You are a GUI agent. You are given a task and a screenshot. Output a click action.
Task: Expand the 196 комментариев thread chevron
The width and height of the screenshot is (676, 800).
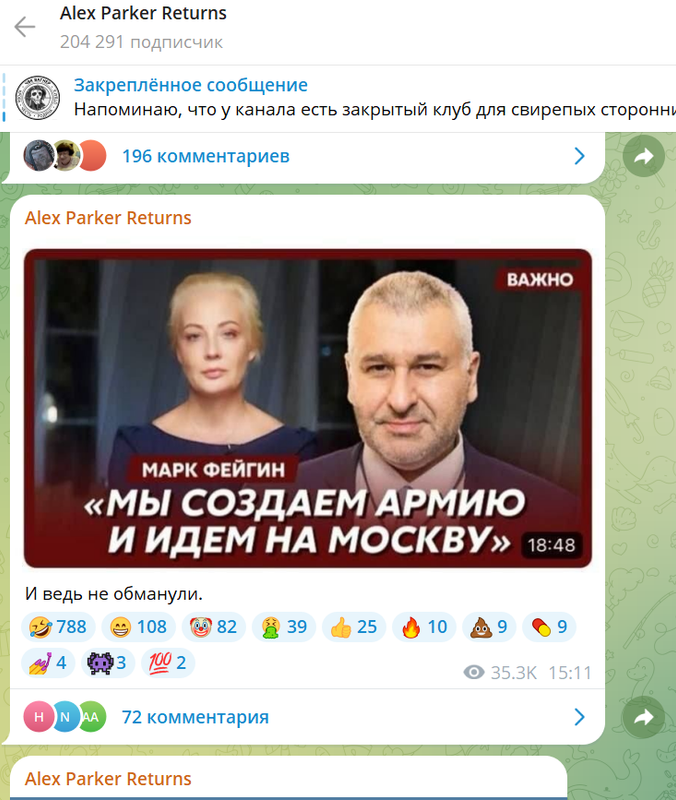click(x=580, y=156)
